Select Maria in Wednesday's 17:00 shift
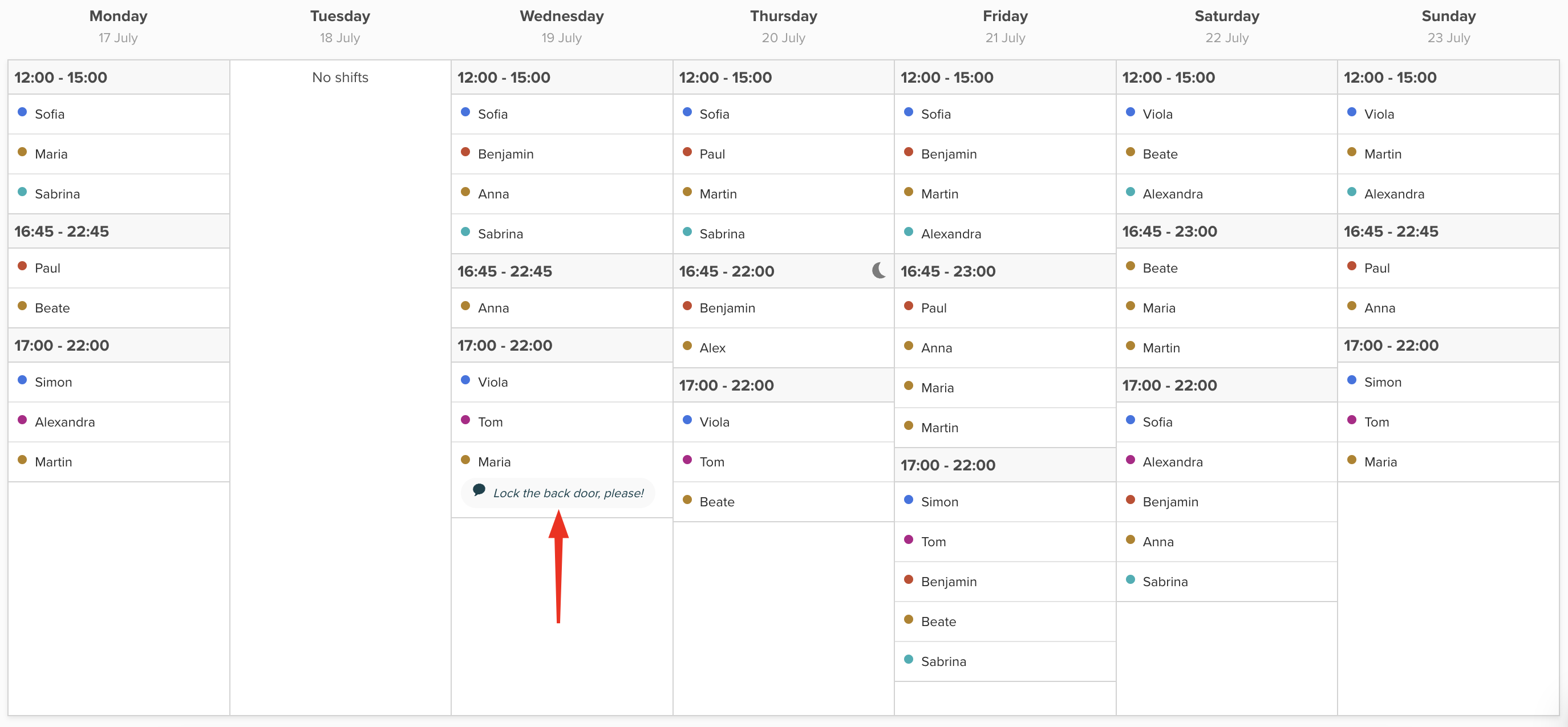The height and width of the screenshot is (727, 1568). click(495, 462)
